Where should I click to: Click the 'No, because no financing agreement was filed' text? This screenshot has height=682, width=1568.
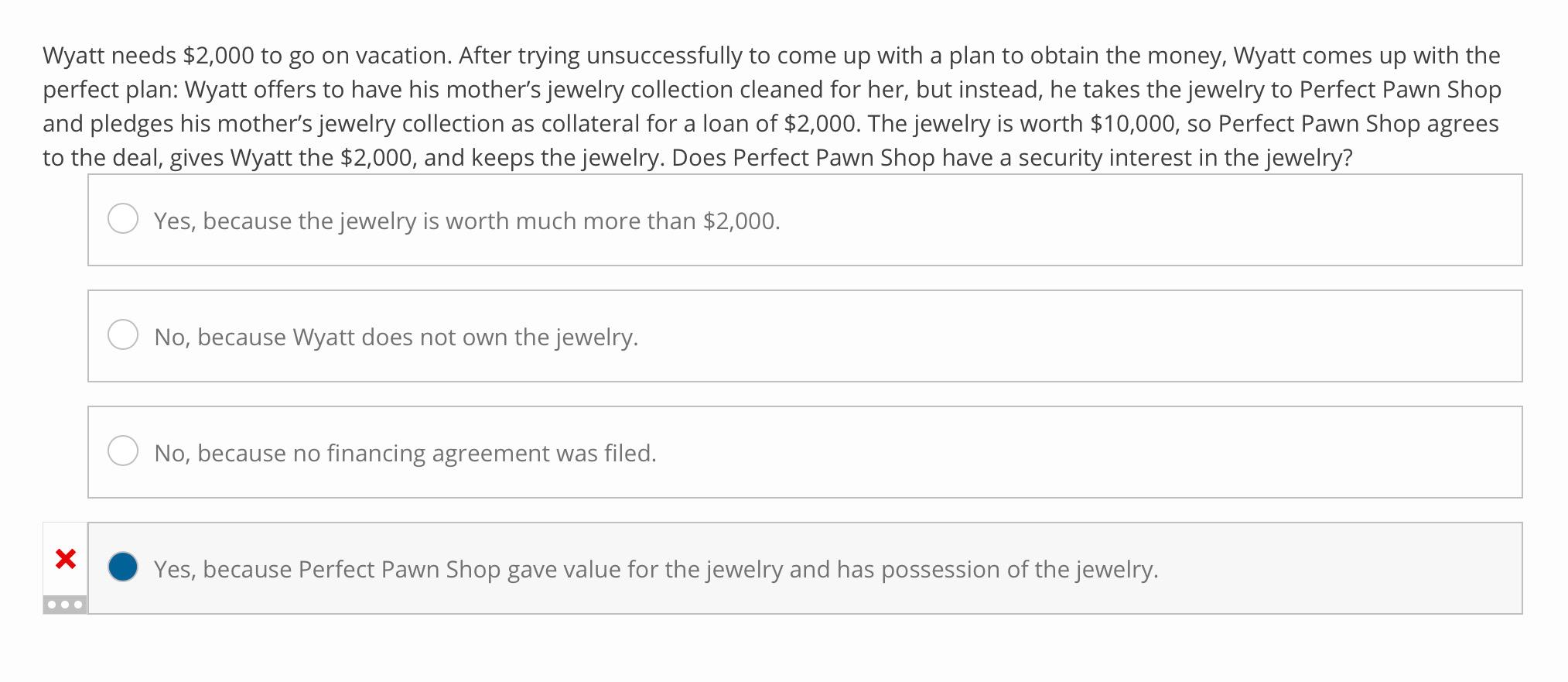[x=405, y=452]
